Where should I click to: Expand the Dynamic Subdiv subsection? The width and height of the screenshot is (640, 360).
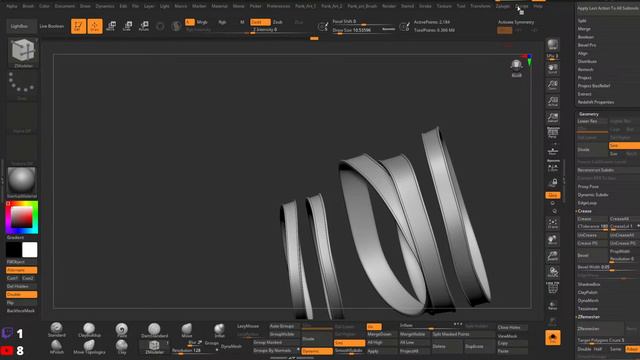[x=593, y=195]
